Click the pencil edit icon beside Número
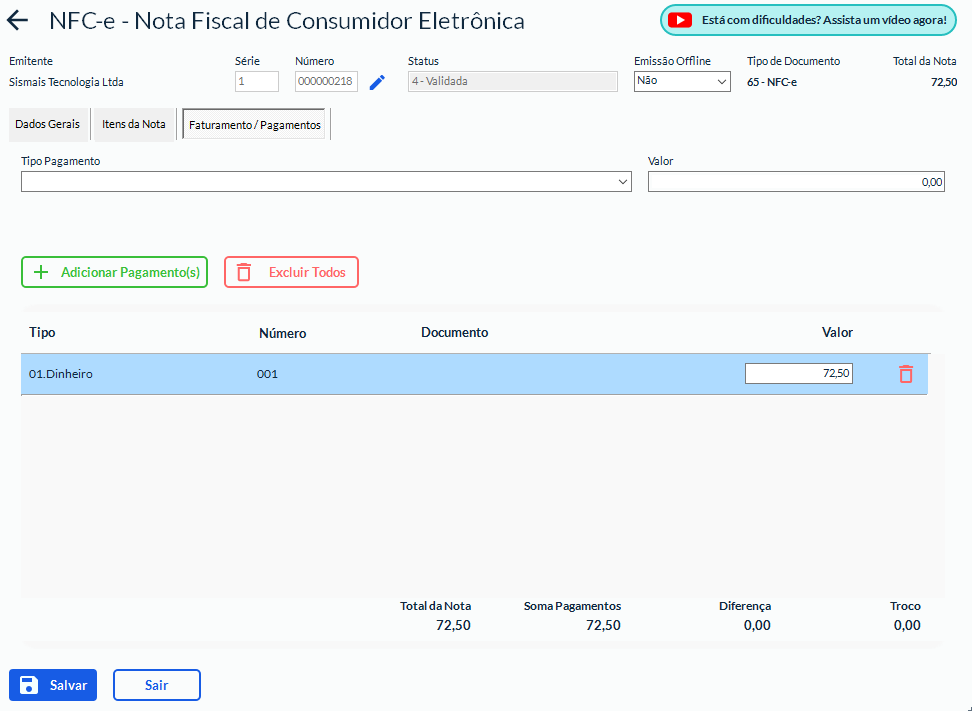The width and height of the screenshot is (972, 711). (x=377, y=82)
